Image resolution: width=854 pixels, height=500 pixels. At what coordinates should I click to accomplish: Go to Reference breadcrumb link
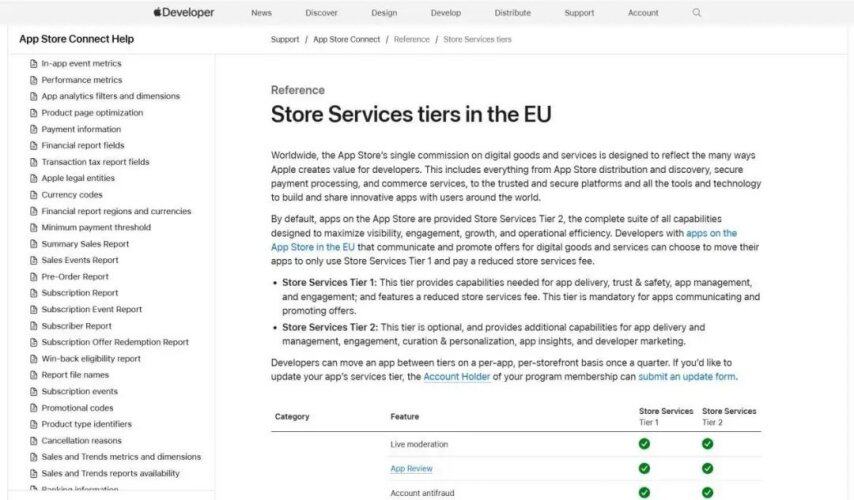pyautogui.click(x=412, y=39)
